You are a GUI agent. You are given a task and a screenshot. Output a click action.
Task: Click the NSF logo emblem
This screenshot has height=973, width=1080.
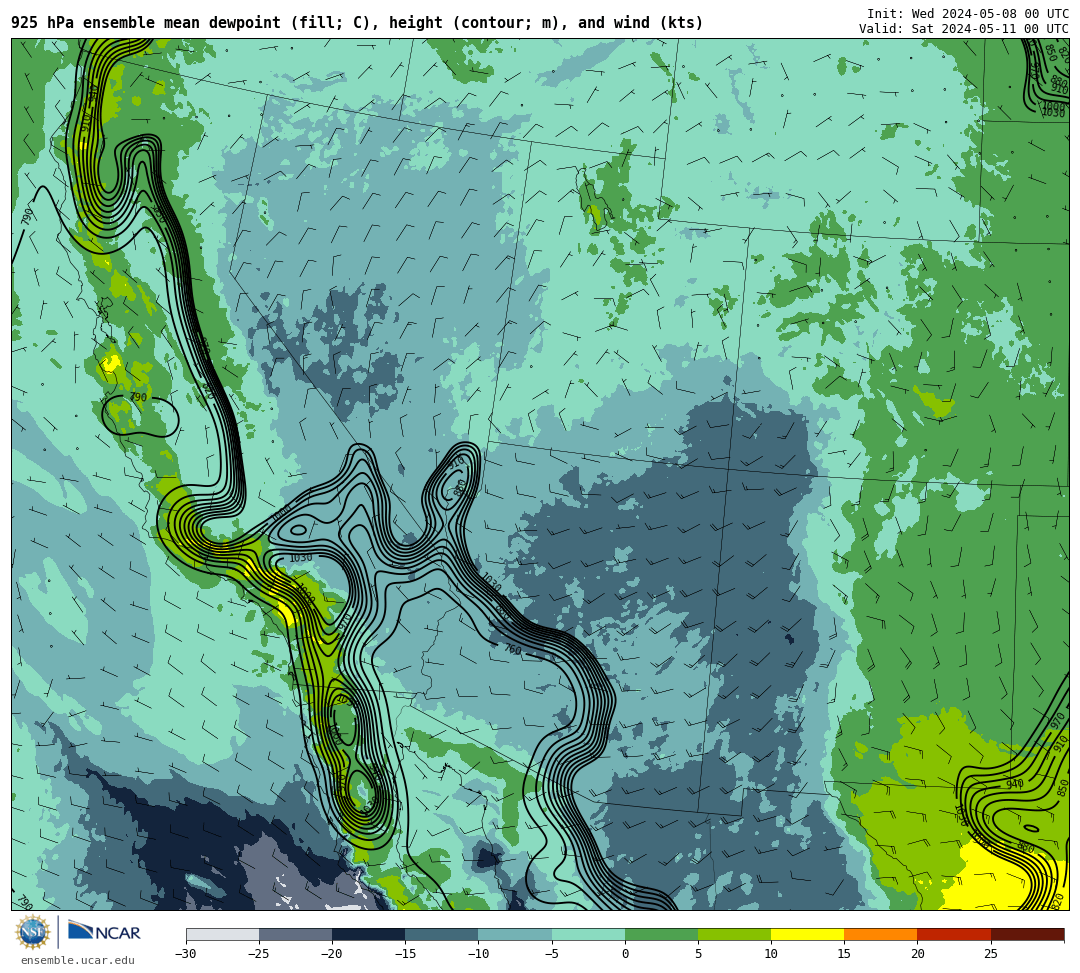33,932
